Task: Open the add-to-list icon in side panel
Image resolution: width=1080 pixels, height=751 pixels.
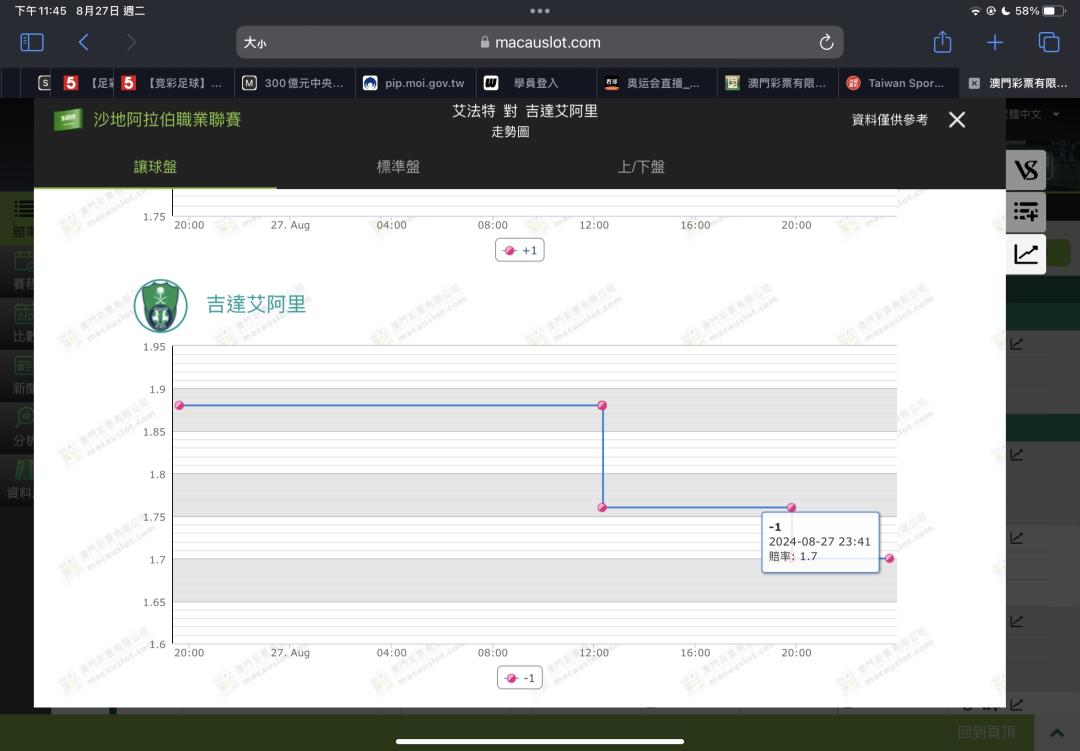Action: [1026, 212]
